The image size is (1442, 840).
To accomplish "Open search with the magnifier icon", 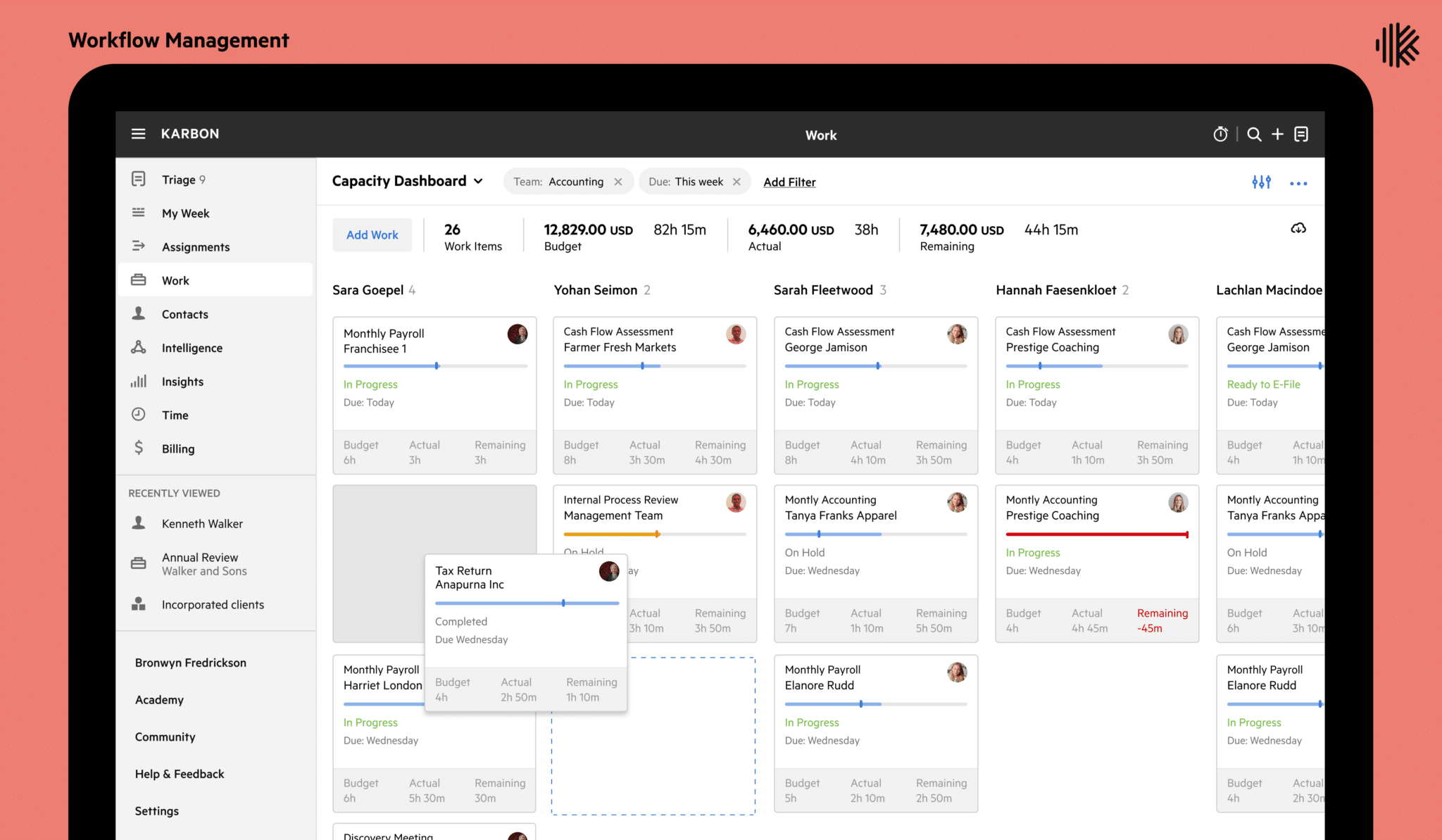I will coord(1254,134).
